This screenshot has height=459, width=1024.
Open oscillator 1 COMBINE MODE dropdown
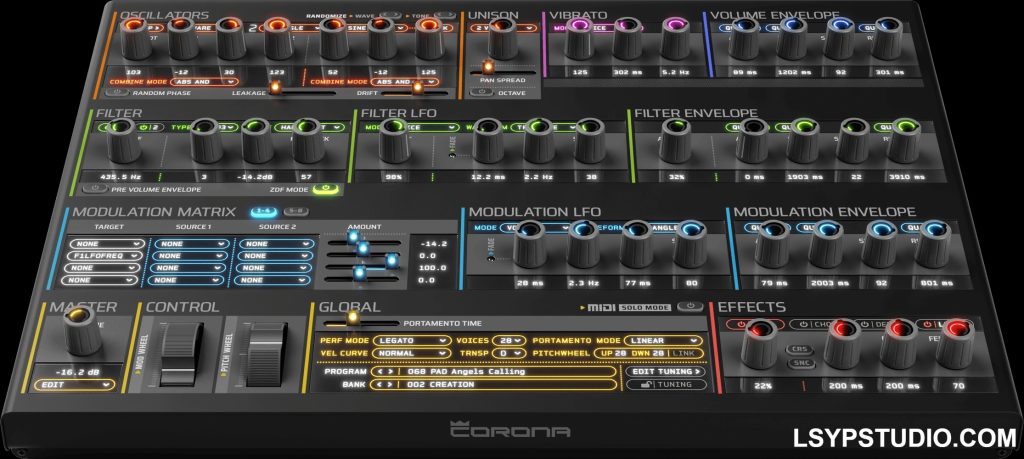pos(204,82)
